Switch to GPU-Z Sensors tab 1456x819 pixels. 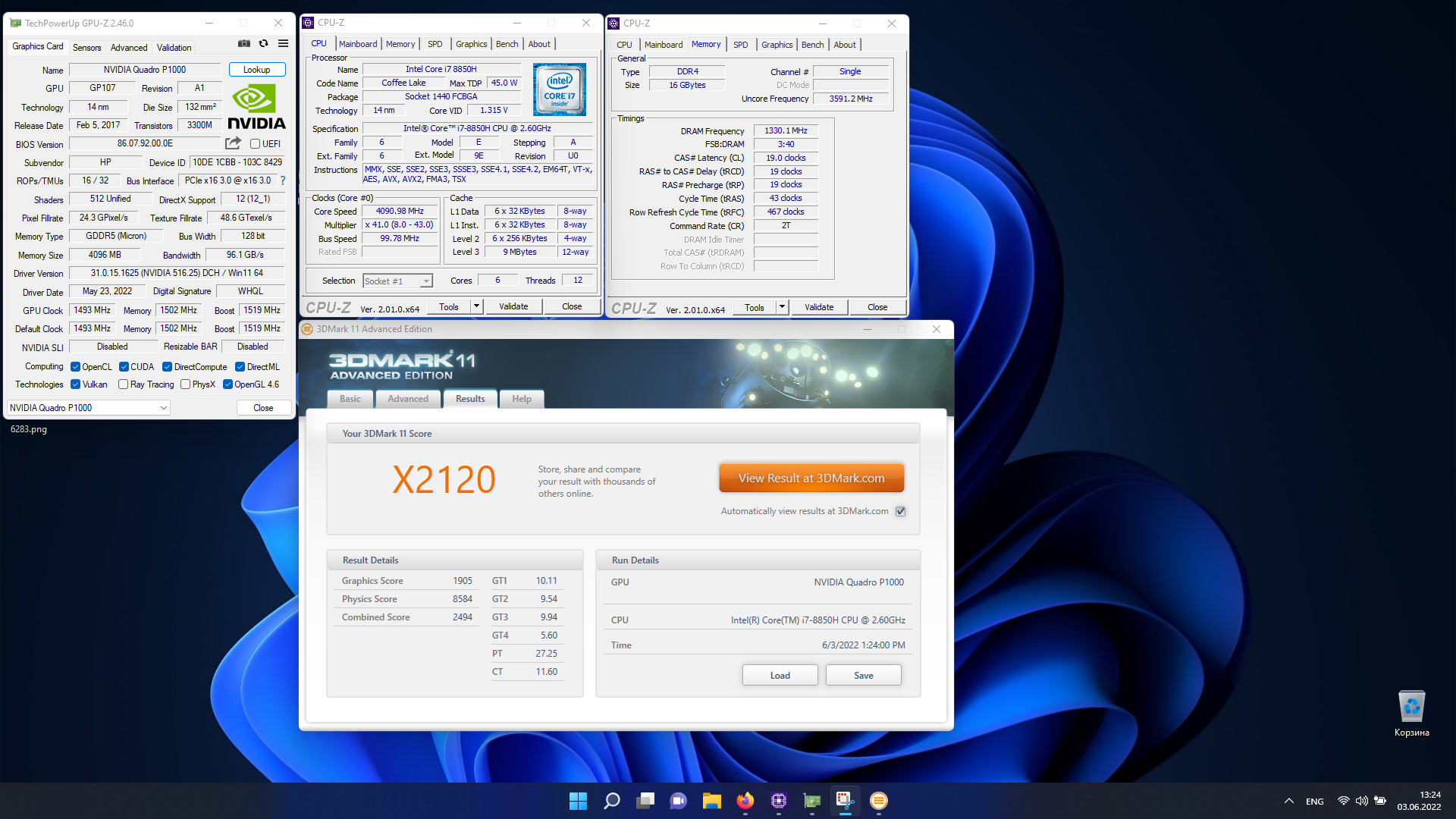click(86, 47)
